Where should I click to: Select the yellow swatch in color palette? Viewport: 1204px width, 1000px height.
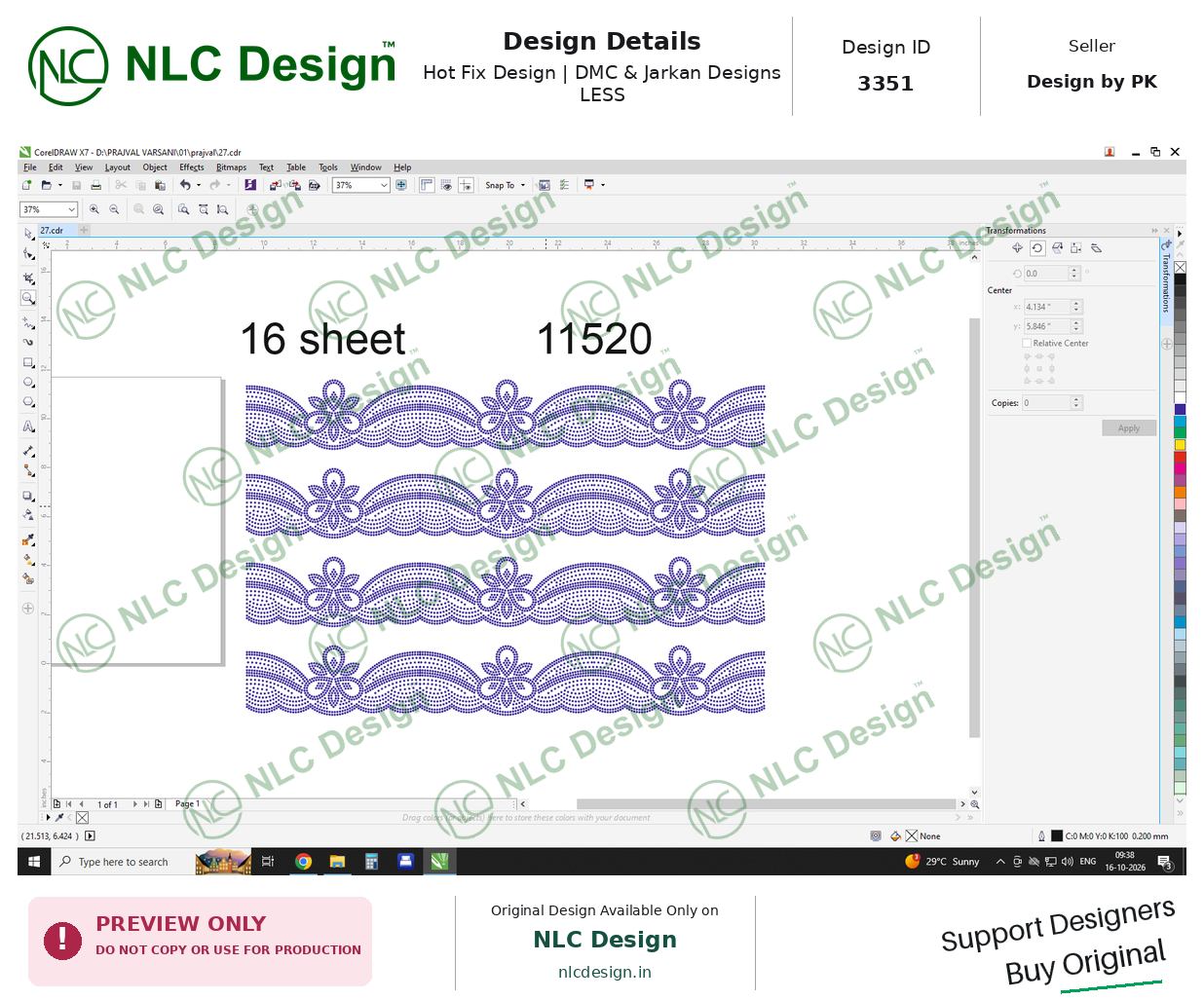tap(1180, 445)
